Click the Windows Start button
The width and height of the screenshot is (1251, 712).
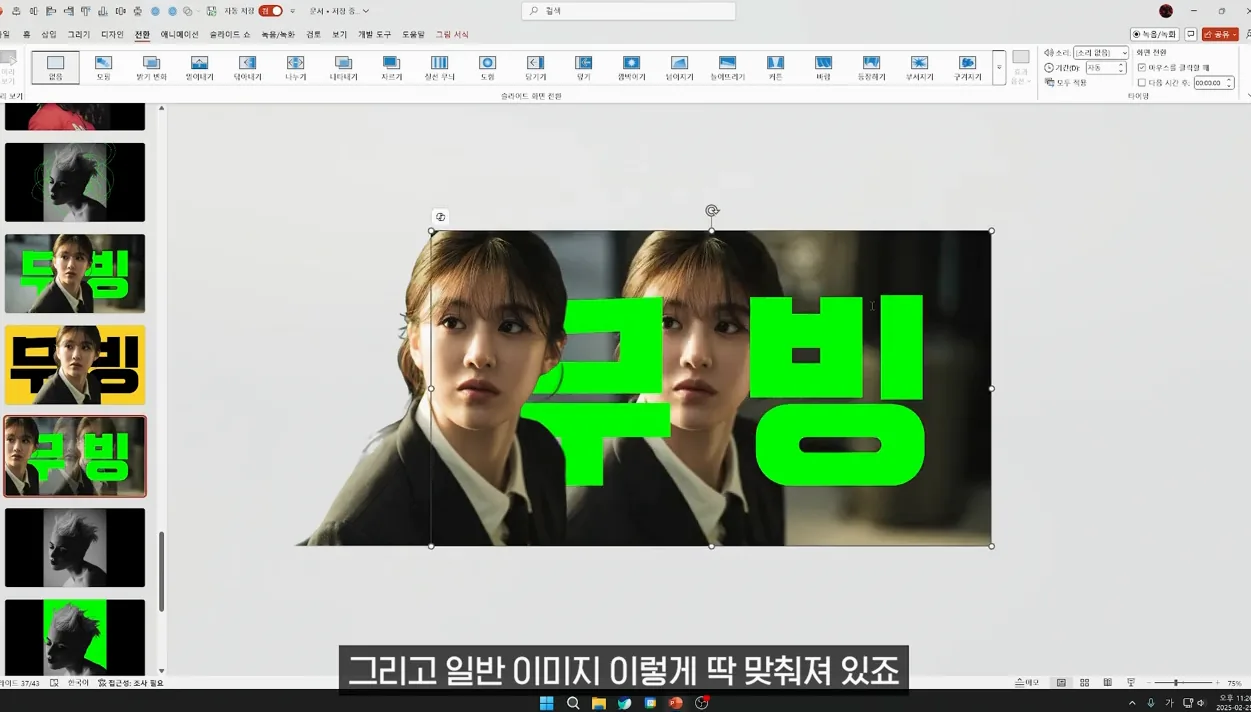pyautogui.click(x=546, y=703)
